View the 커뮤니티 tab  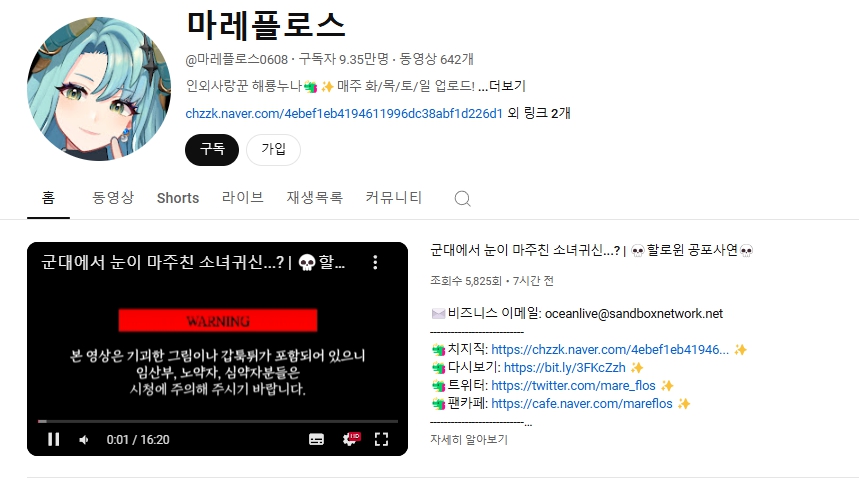pos(393,198)
